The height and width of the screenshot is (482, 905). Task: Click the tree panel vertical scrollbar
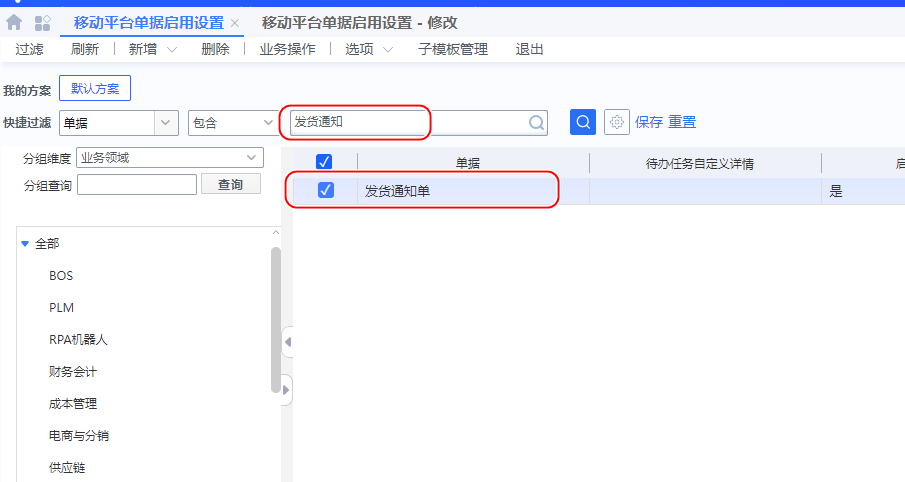(276, 320)
